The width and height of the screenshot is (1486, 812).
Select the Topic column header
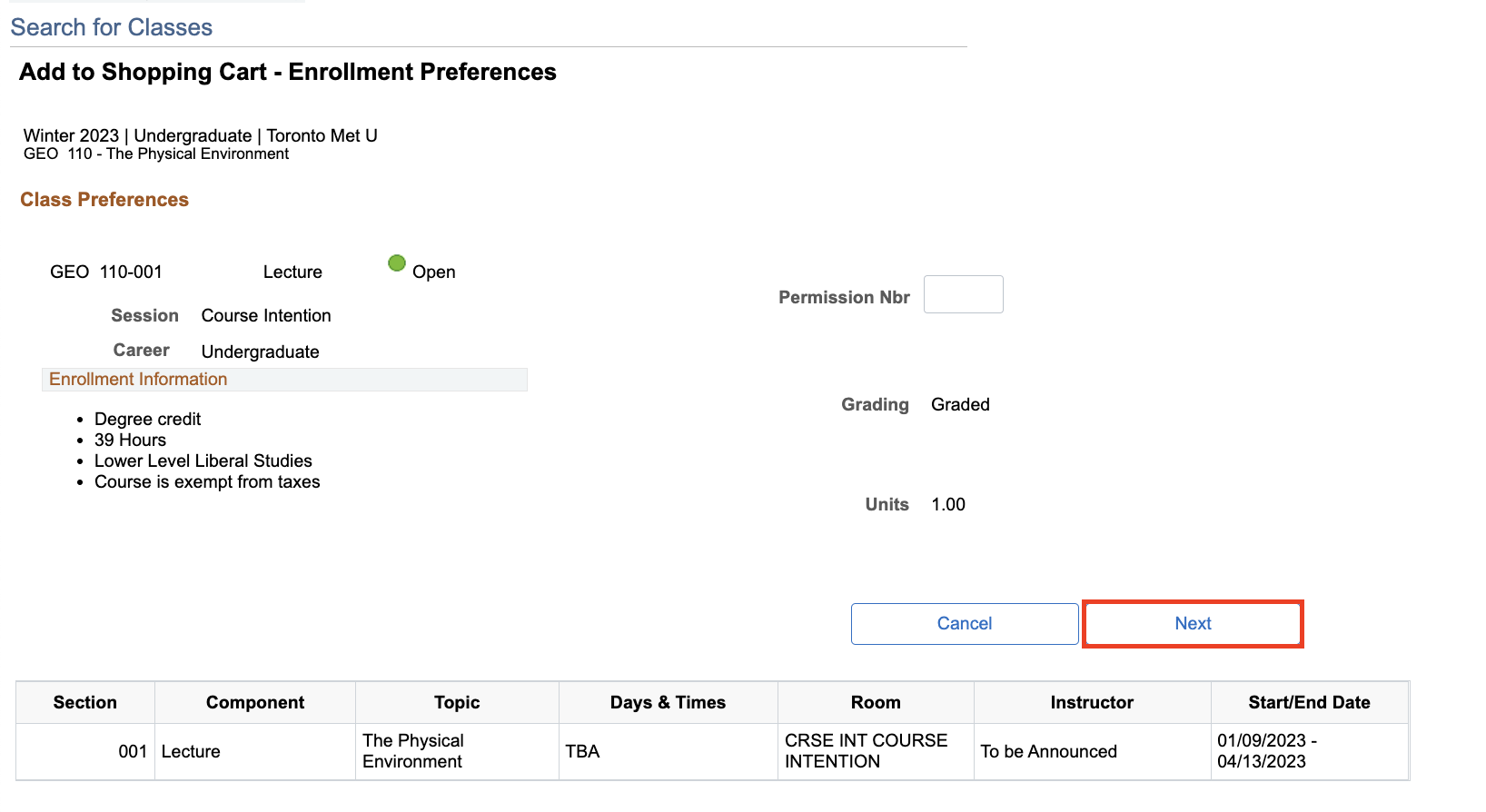pos(457,702)
